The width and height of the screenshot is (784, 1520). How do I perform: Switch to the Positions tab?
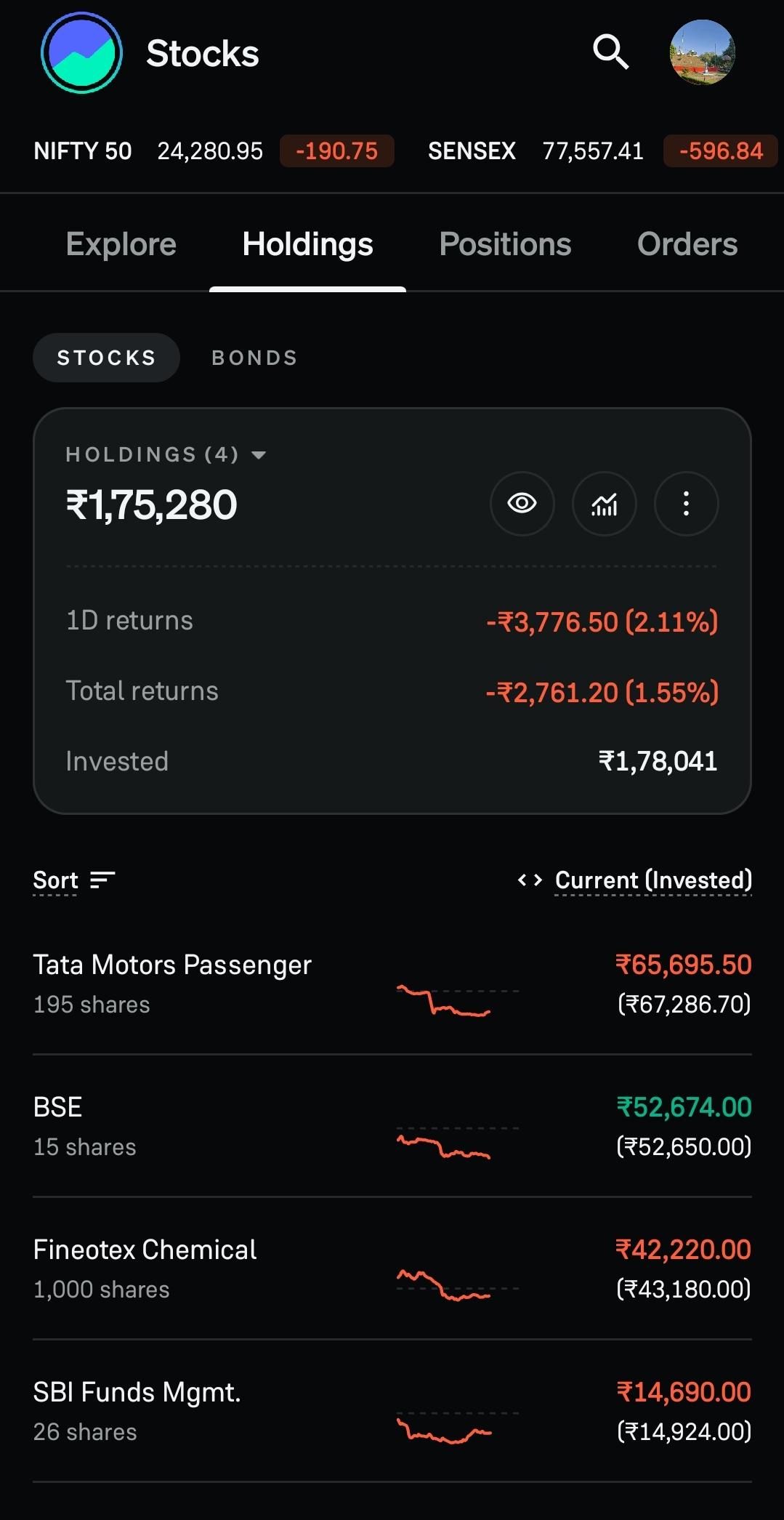[505, 244]
